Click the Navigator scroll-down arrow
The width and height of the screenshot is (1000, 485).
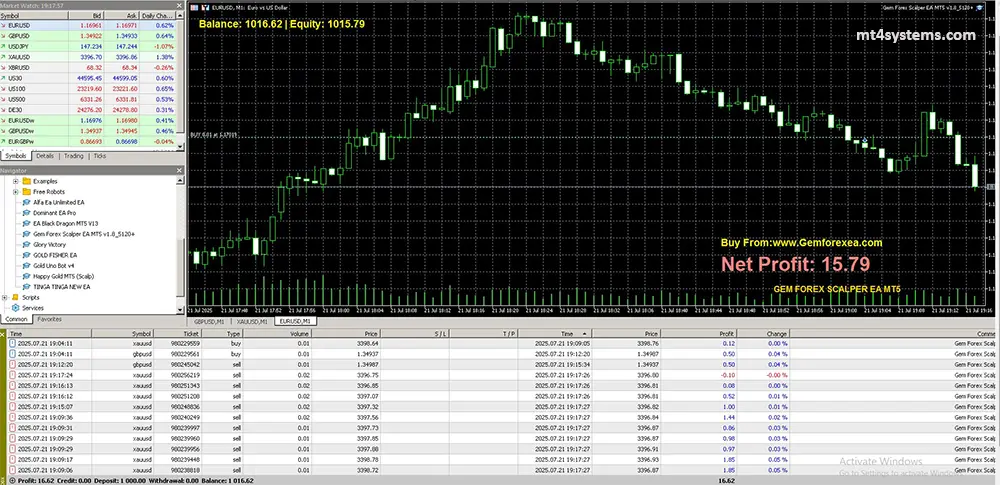pyautogui.click(x=180, y=310)
